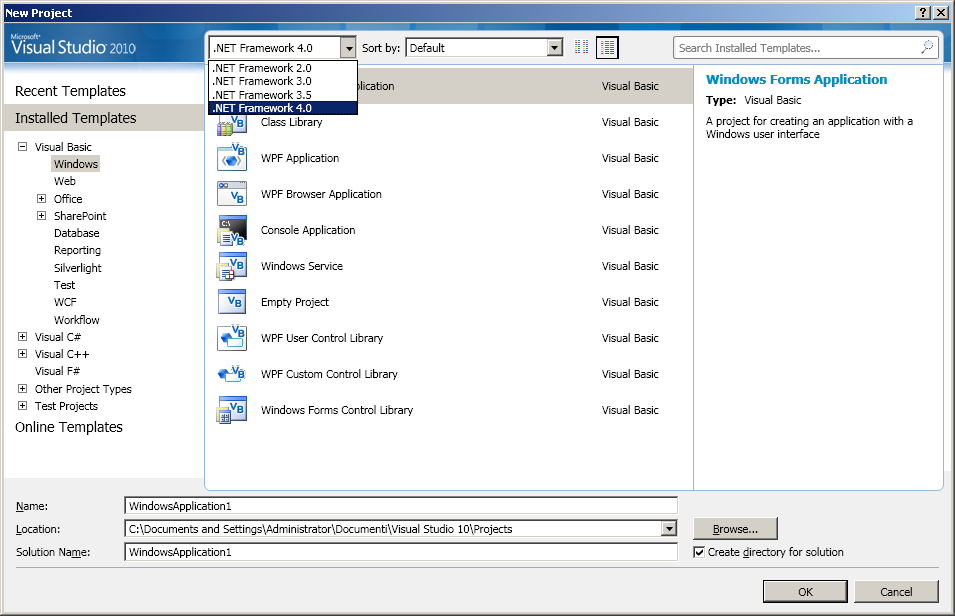955x616 pixels.
Task: Click the Empty Project template icon
Action: [231, 302]
